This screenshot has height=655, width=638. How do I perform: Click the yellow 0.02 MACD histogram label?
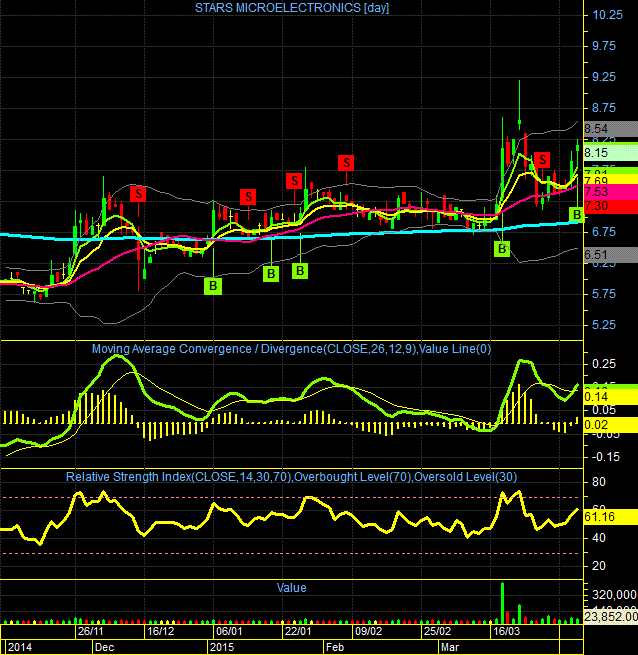tap(611, 425)
